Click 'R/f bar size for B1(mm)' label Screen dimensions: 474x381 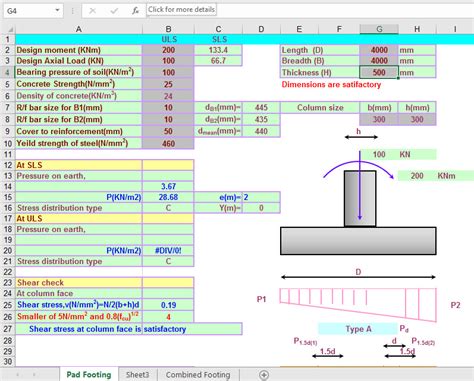[79, 107]
